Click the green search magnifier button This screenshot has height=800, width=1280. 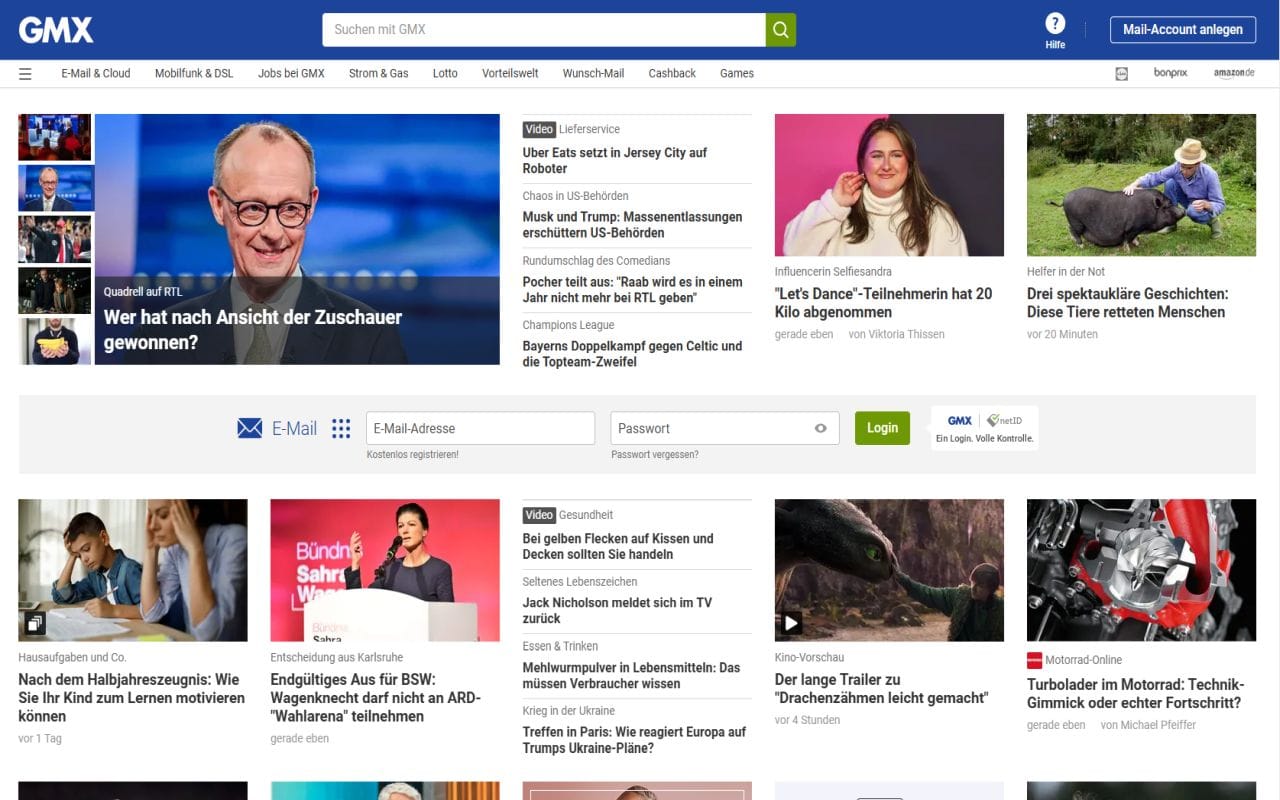pyautogui.click(x=781, y=30)
